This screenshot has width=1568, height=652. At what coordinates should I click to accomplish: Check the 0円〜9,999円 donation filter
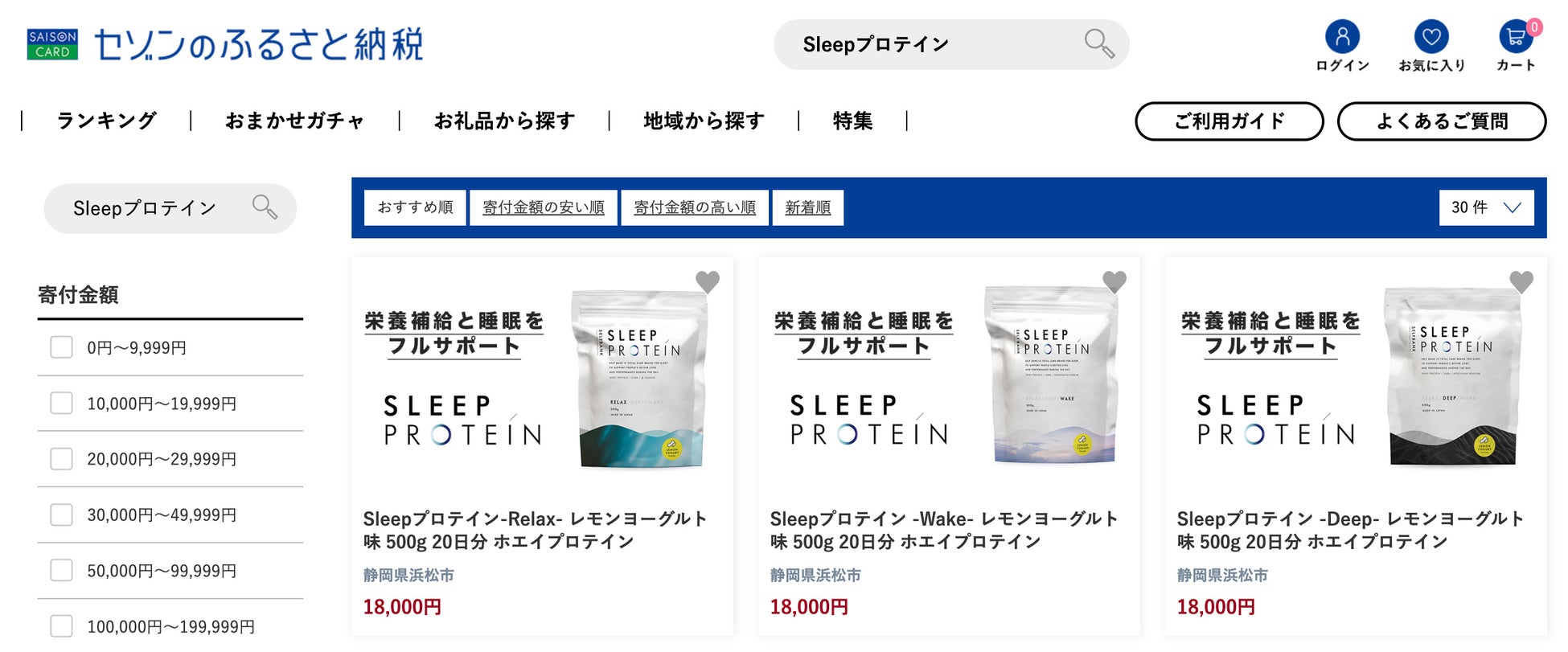click(62, 347)
